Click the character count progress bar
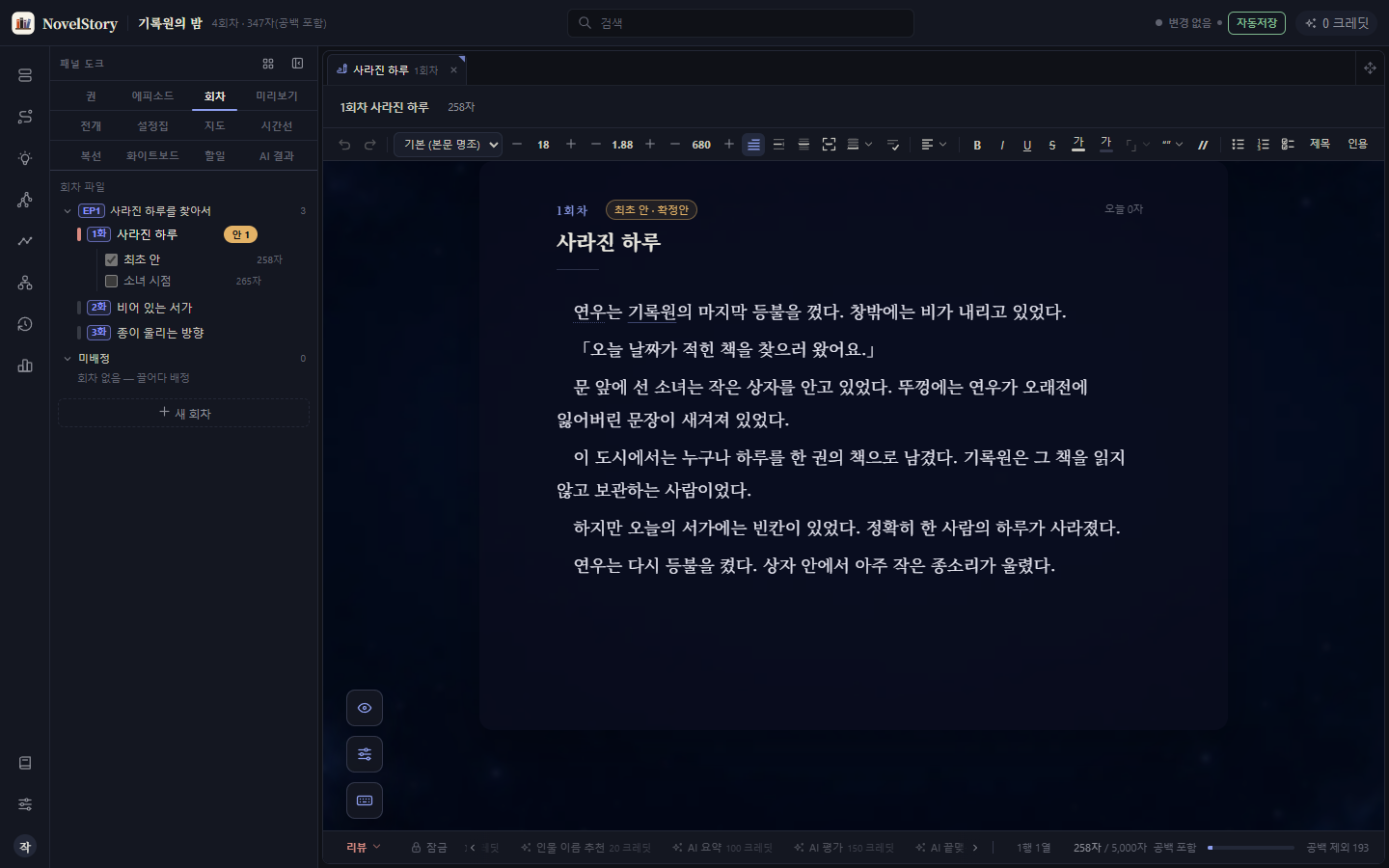 pos(1250,848)
